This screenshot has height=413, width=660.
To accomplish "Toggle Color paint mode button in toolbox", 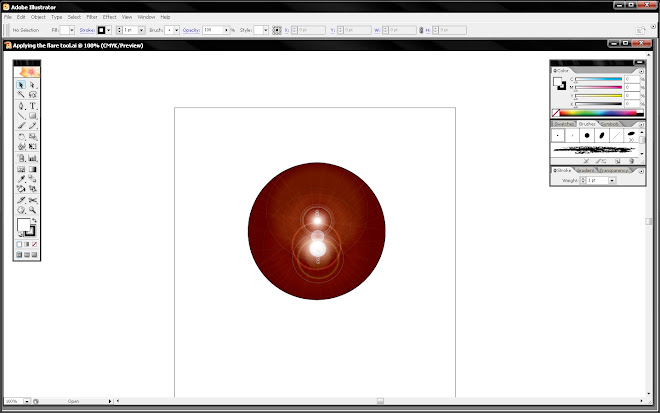I will click(x=19, y=244).
